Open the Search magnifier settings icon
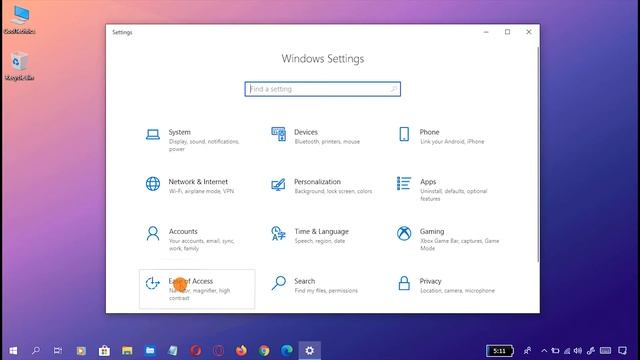Screen dimensions: 640x360 pos(278,283)
